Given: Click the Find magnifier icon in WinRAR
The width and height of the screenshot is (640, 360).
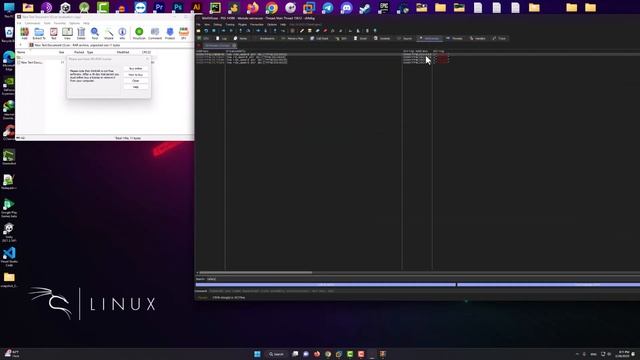Looking at the screenshot, I should click(95, 33).
